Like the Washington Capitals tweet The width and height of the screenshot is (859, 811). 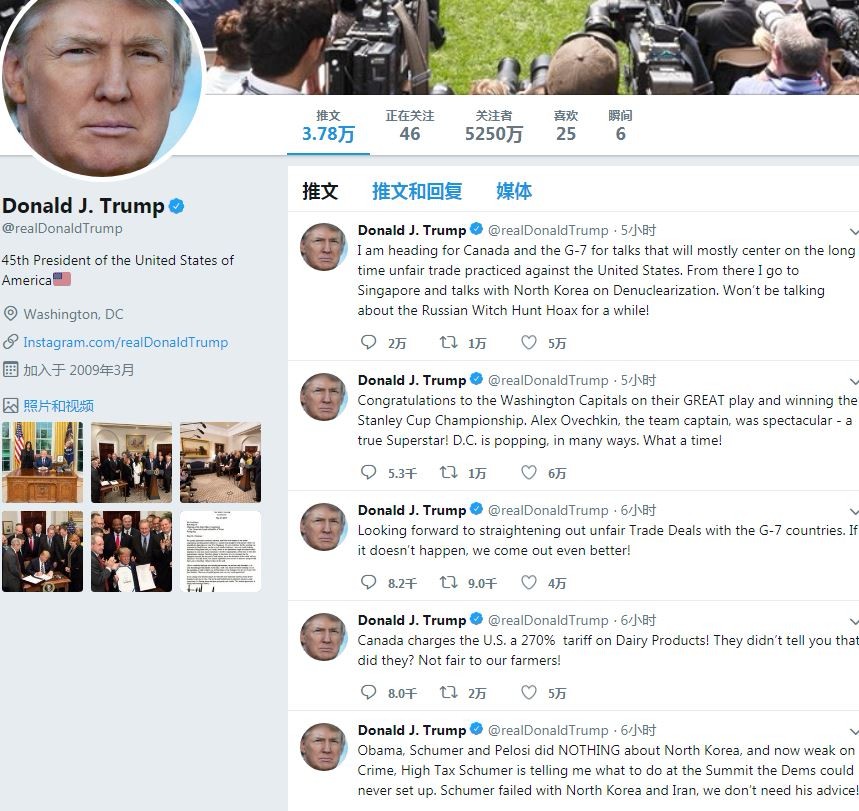click(x=529, y=472)
